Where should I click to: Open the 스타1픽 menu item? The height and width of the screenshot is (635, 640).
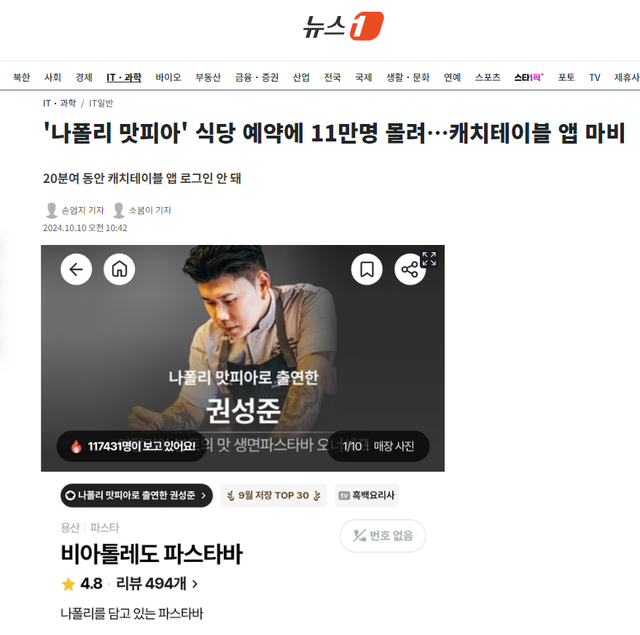tap(529, 77)
